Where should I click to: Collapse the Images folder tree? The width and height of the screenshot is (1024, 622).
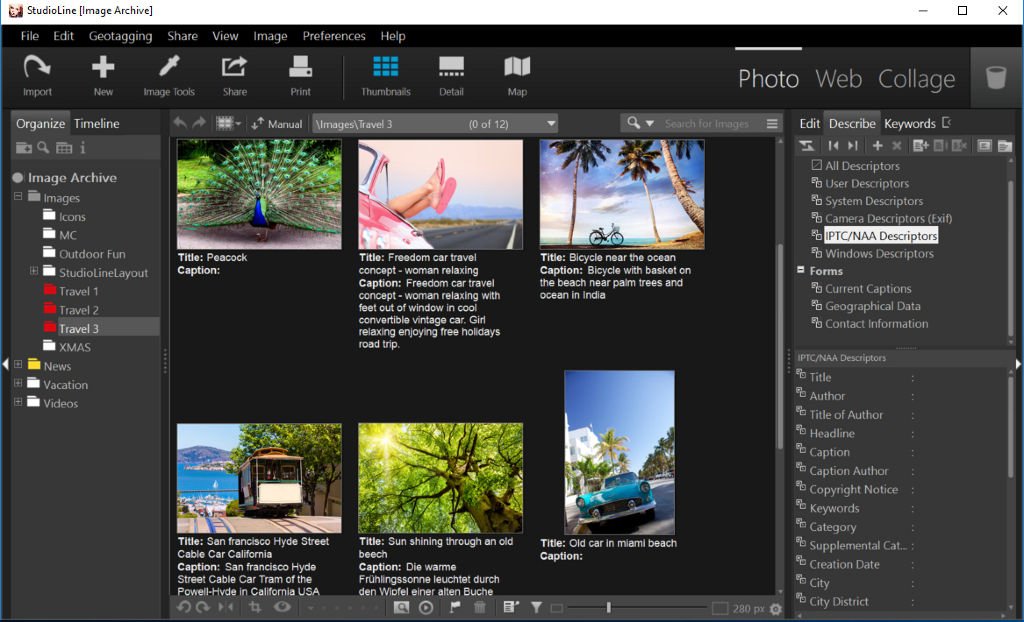pyautogui.click(x=18, y=196)
